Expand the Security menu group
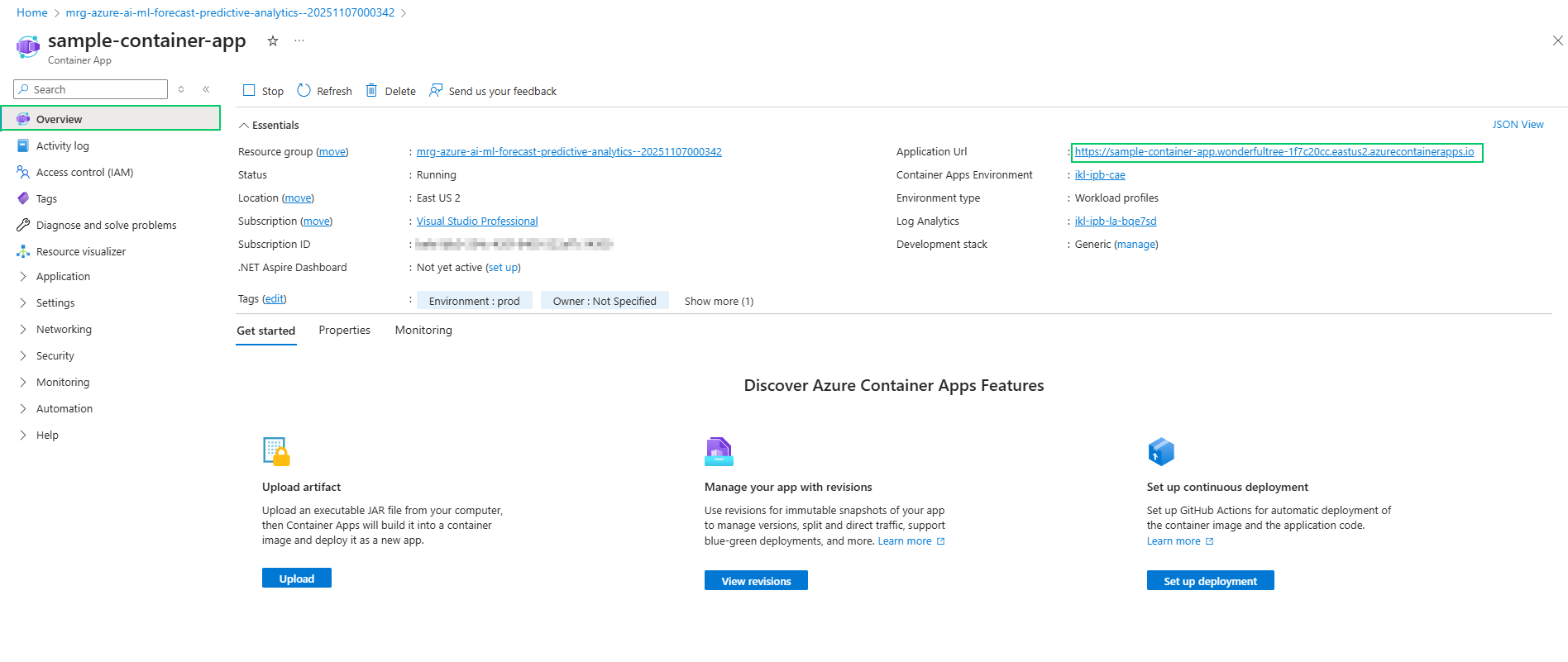The image size is (1568, 662). [x=55, y=355]
